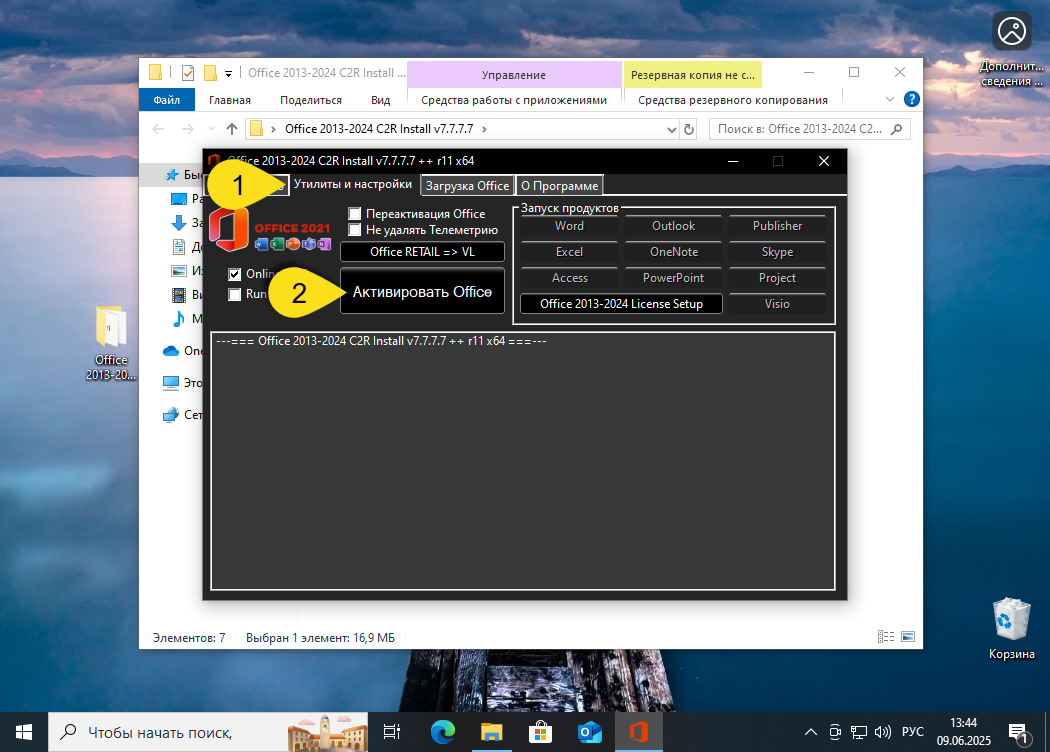Expand the ribbon options chevron near the Help icon
Image resolution: width=1050 pixels, height=752 pixels.
pyautogui.click(x=890, y=99)
